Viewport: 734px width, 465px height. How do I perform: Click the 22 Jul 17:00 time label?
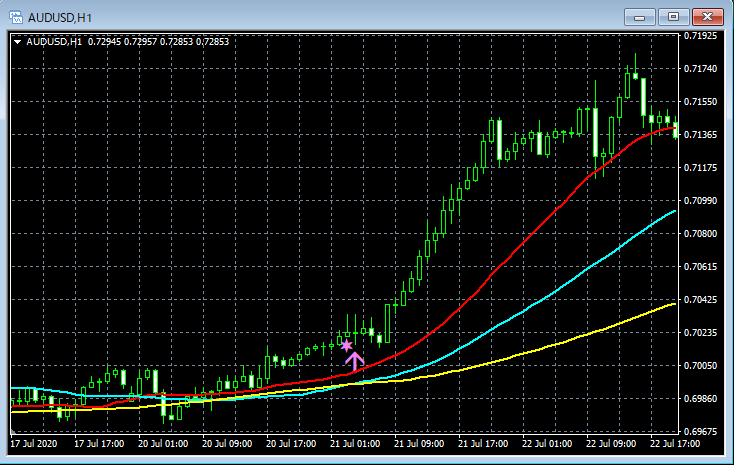(675, 443)
